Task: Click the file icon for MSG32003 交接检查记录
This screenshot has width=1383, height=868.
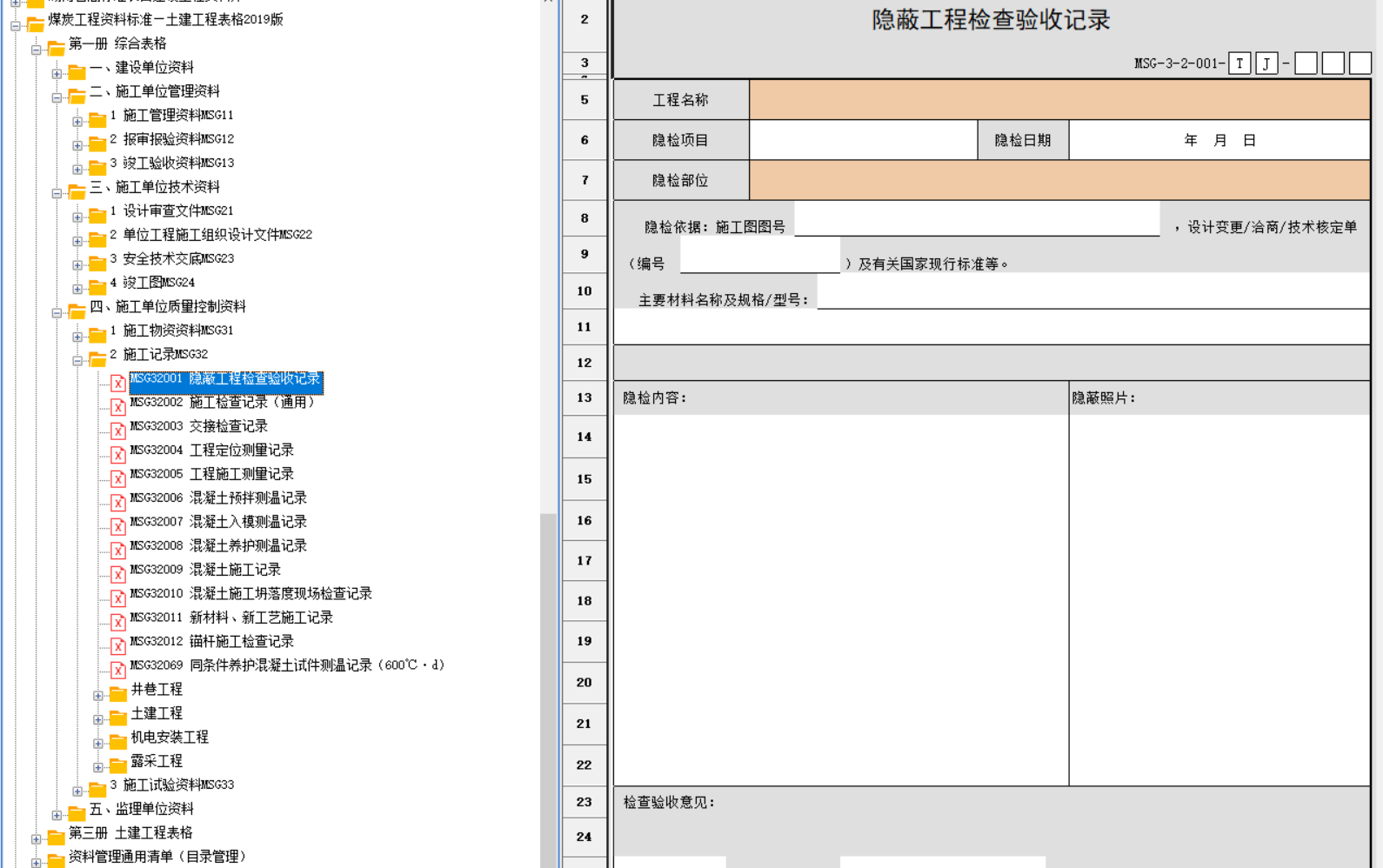Action: [x=118, y=431]
